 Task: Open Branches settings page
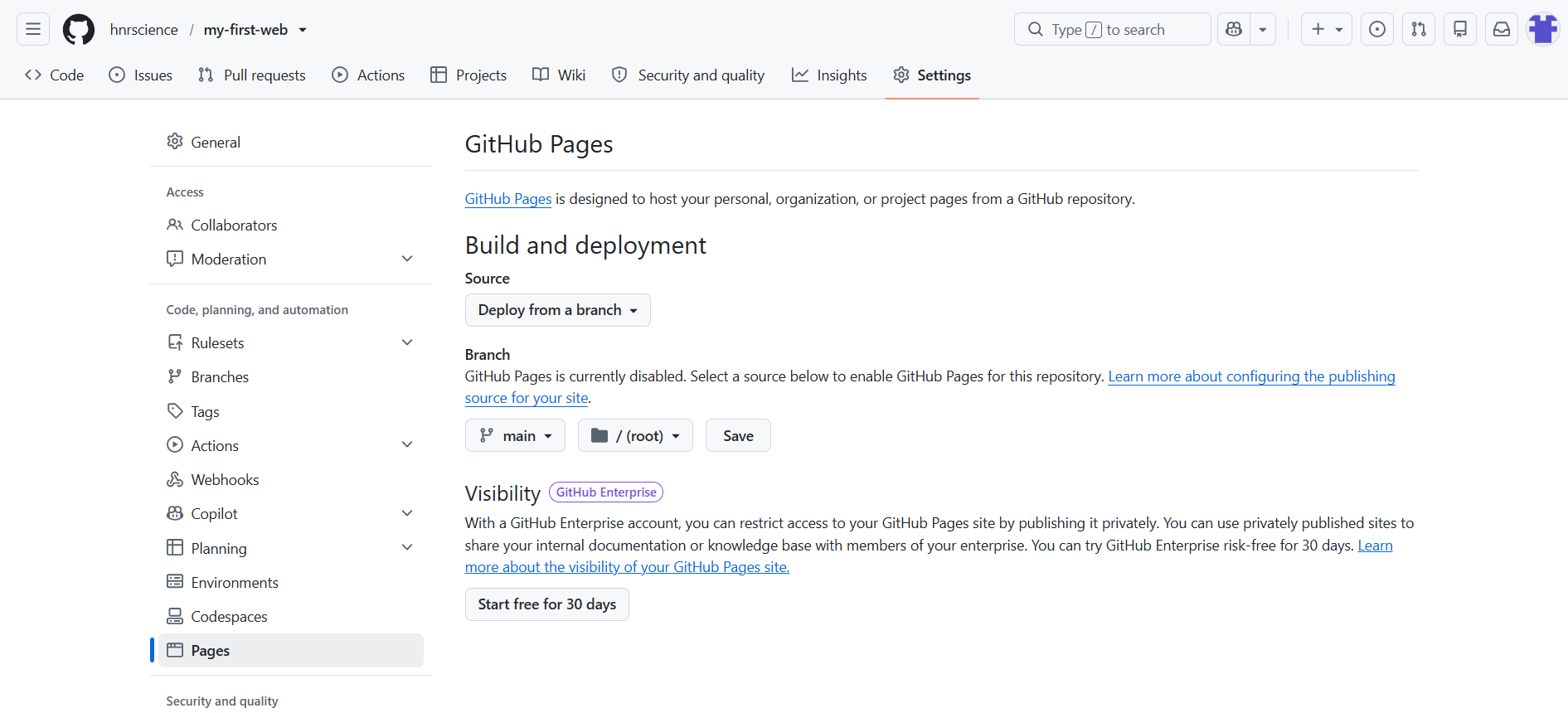click(x=291, y=376)
